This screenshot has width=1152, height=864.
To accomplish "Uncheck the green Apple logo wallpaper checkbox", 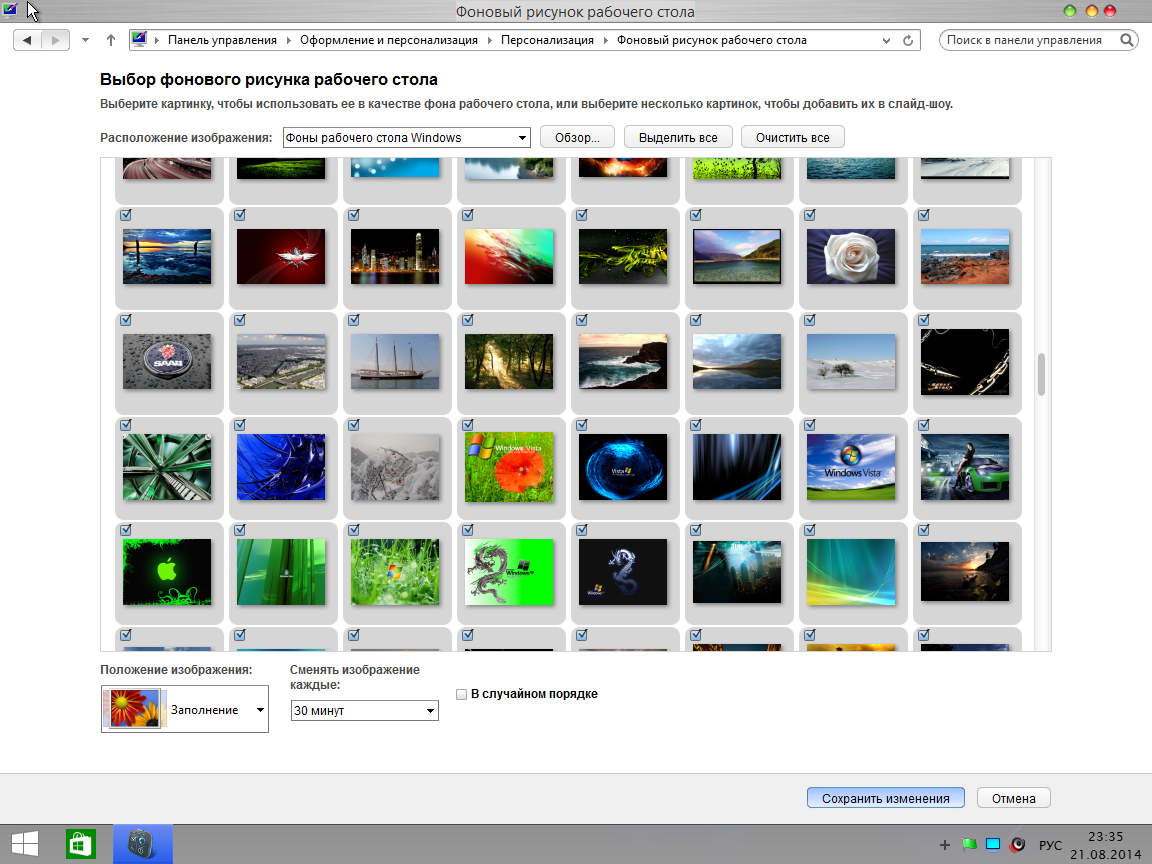I will tap(126, 530).
